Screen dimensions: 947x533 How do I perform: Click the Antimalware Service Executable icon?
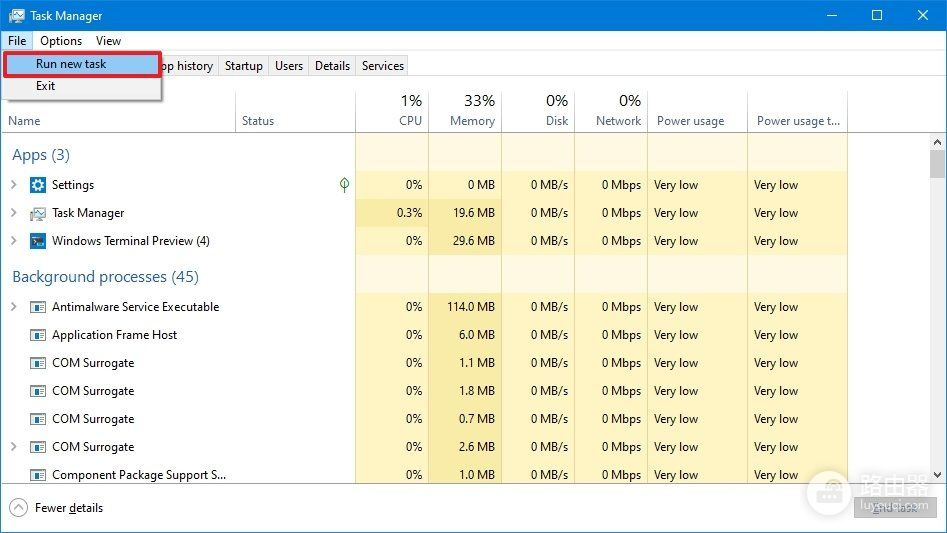point(37,307)
